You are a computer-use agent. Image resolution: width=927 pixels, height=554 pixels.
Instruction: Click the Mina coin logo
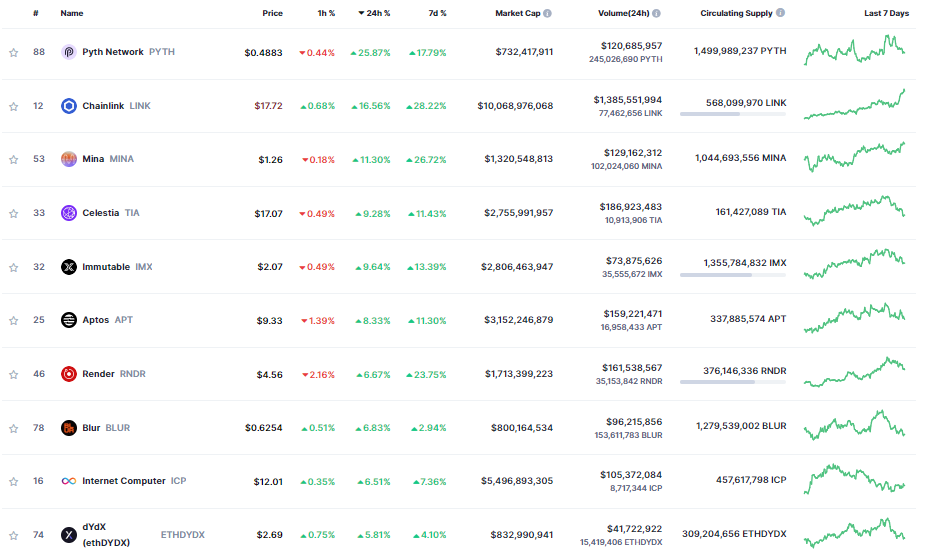pos(69,159)
